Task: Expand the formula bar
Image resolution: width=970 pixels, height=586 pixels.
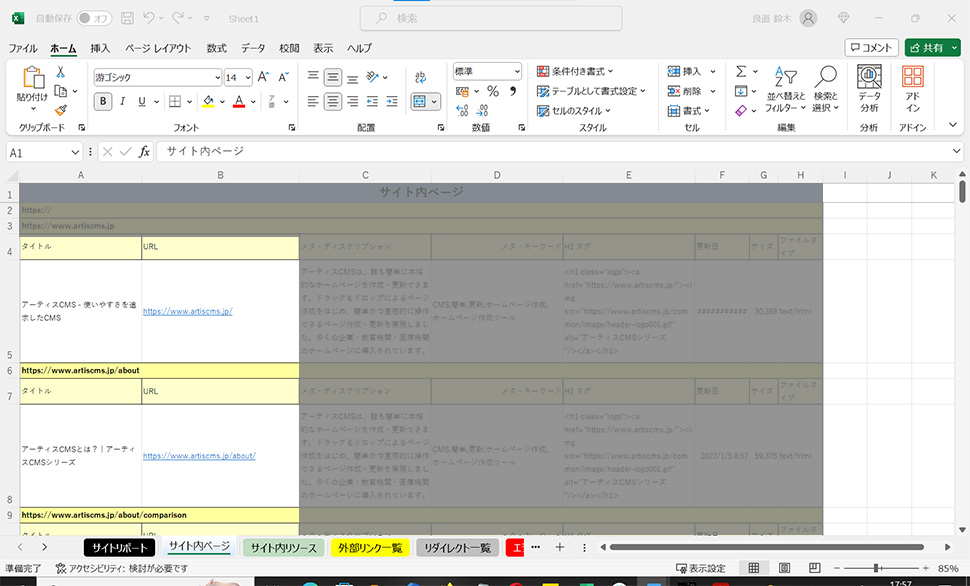Action: pyautogui.click(x=956, y=151)
